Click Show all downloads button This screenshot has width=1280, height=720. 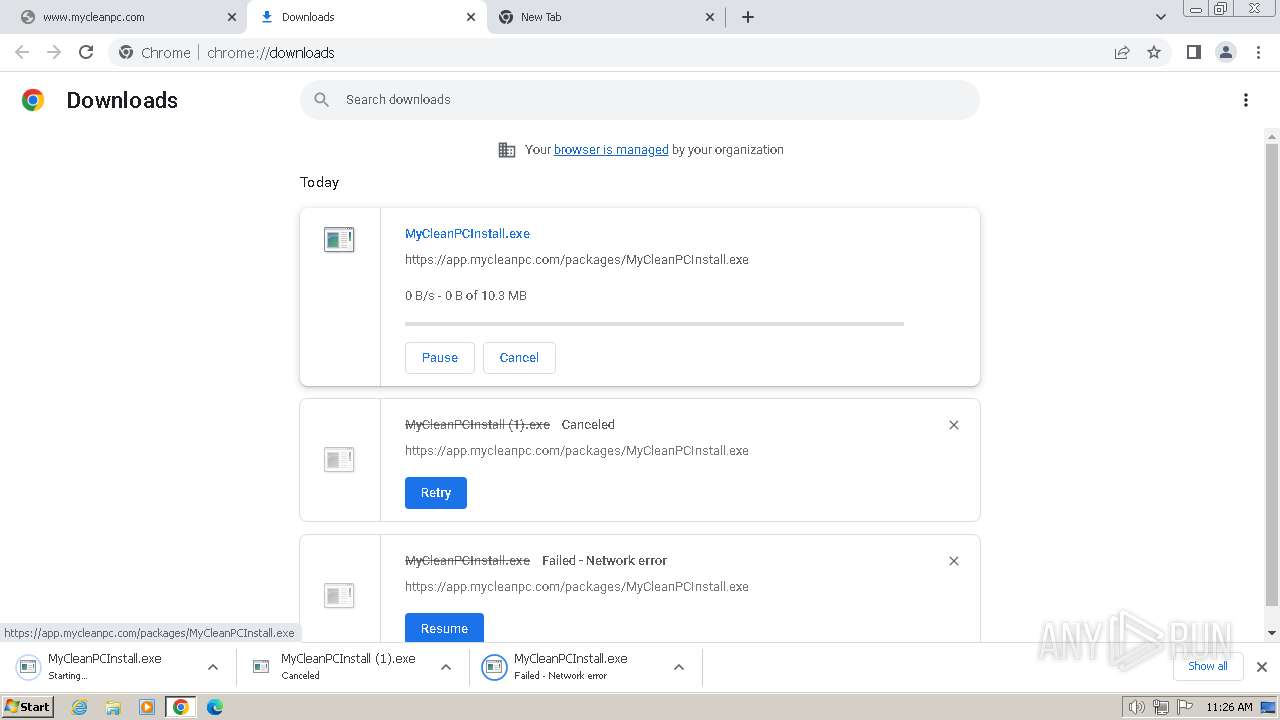1207,667
